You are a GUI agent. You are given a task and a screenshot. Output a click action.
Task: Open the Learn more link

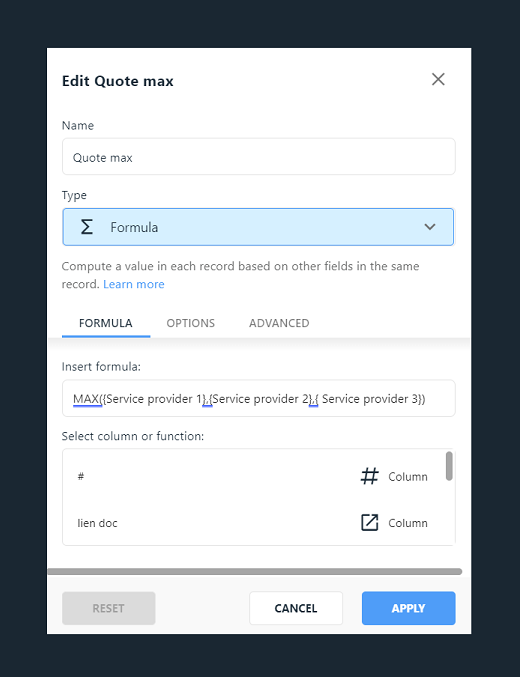(x=133, y=284)
